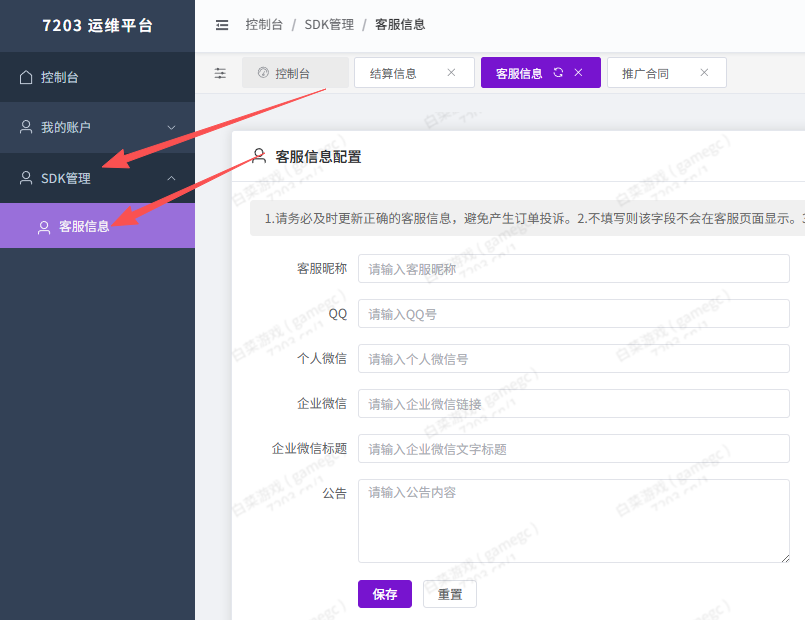Viewport: 805px width, 620px height.
Task: Click the user icon beside 客服信息配置 heading
Action: (259, 156)
